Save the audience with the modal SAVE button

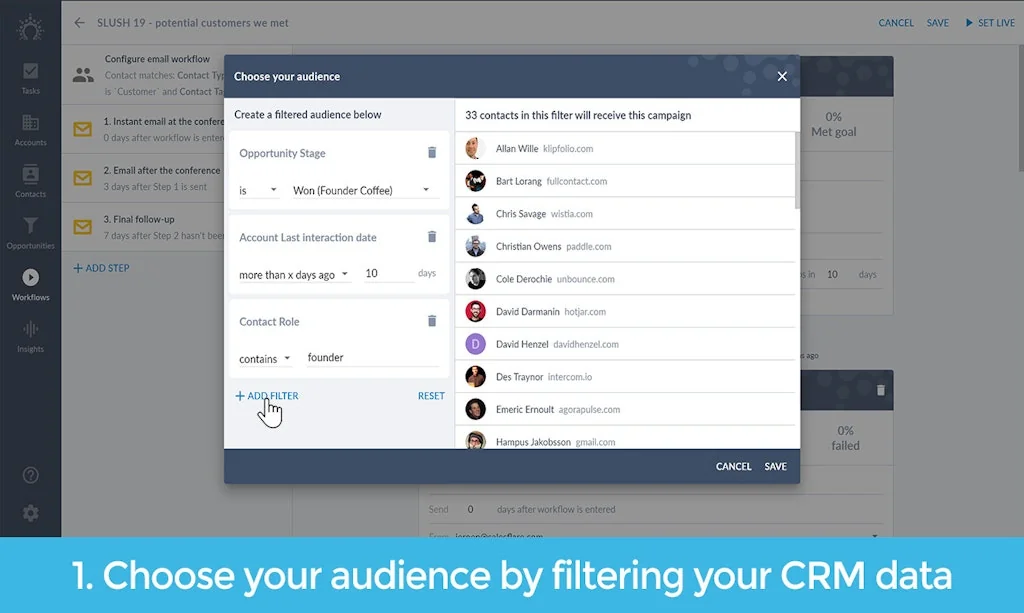[775, 466]
